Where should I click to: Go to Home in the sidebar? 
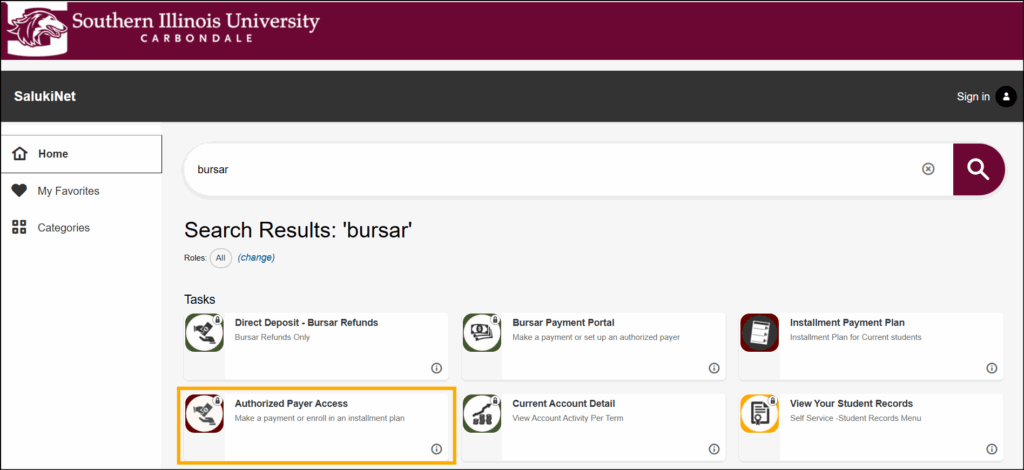tap(53, 154)
